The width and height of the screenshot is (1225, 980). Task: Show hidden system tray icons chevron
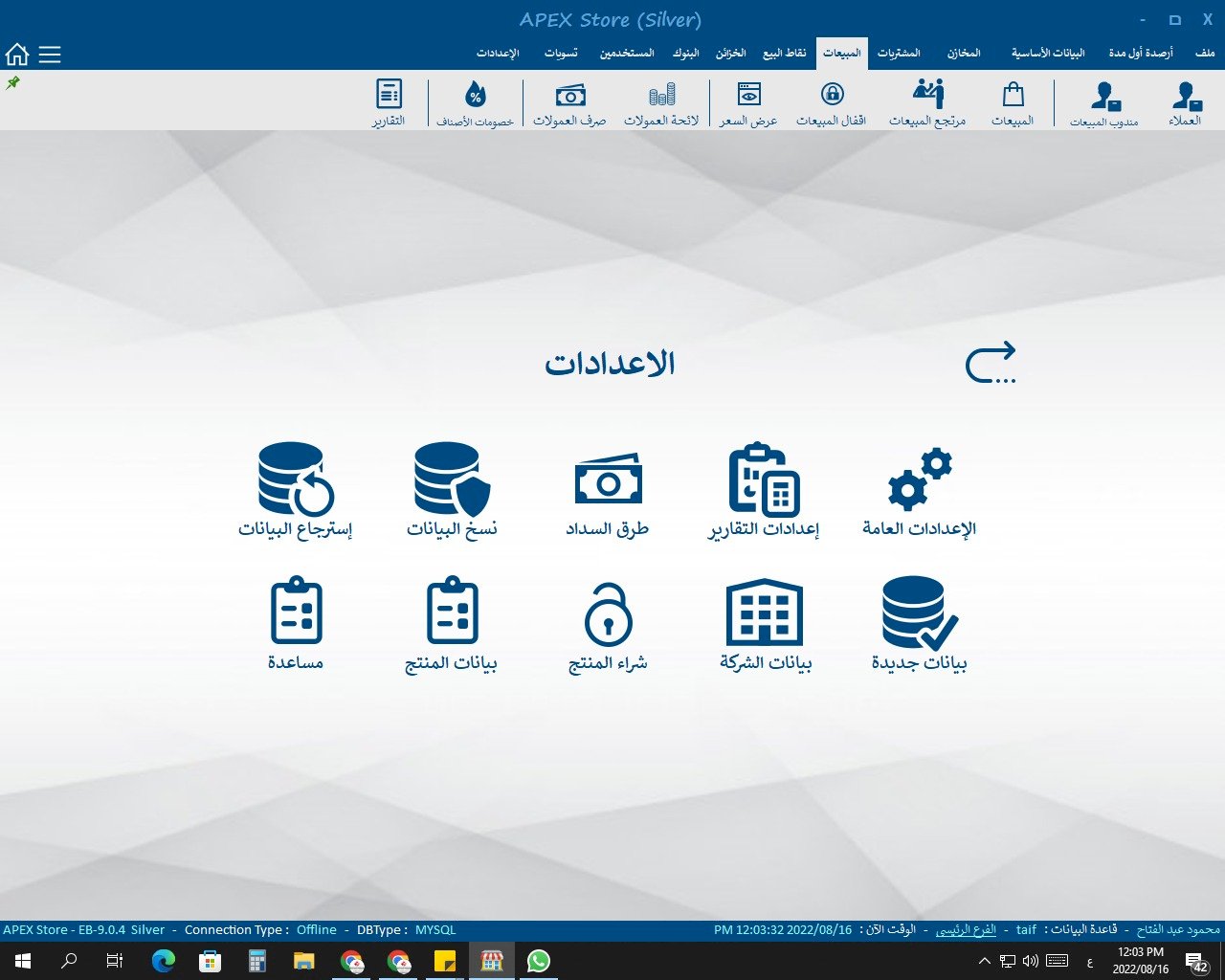[x=984, y=961]
